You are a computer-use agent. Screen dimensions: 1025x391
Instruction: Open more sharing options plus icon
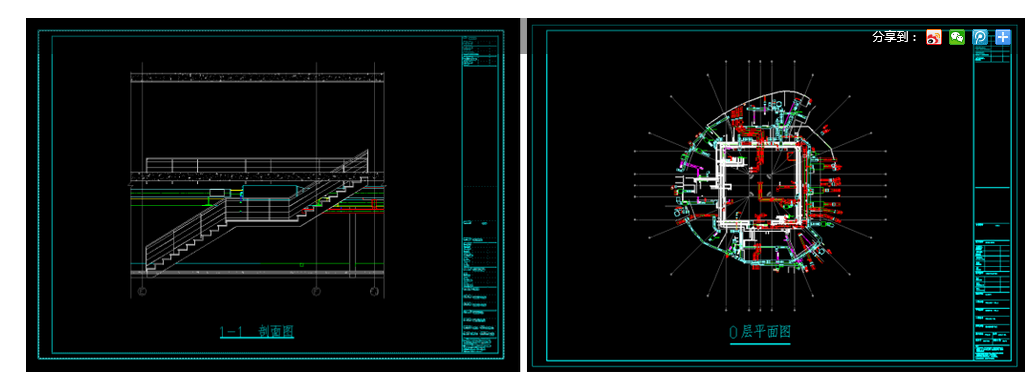(1003, 37)
